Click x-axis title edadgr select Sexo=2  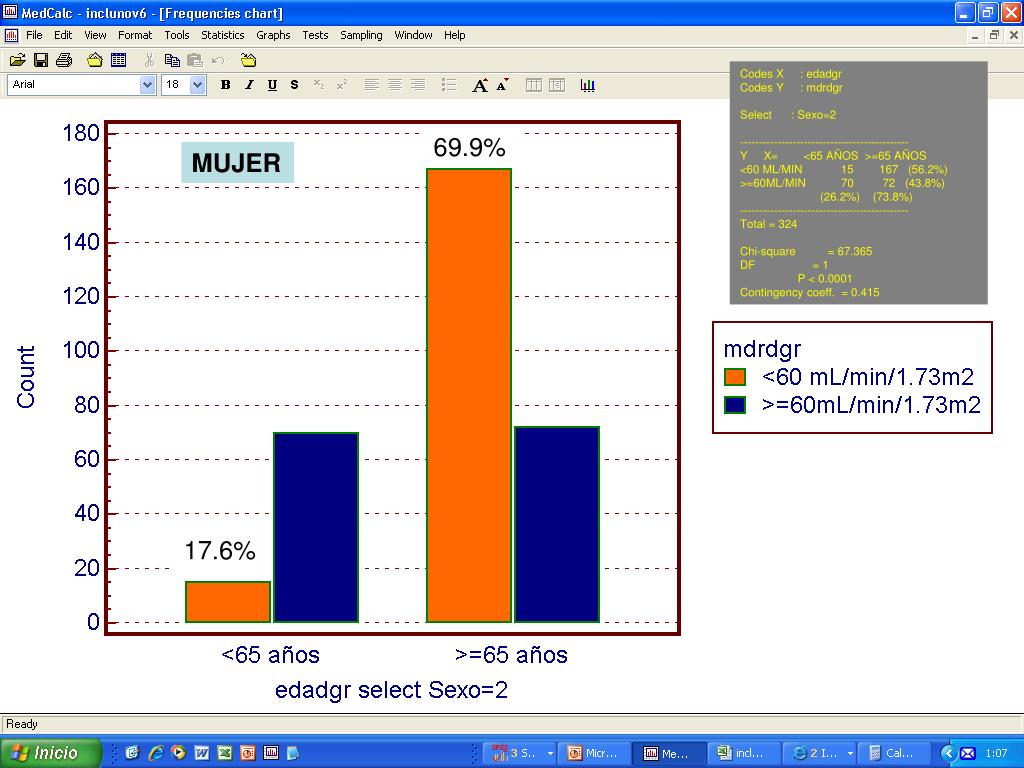(391, 690)
